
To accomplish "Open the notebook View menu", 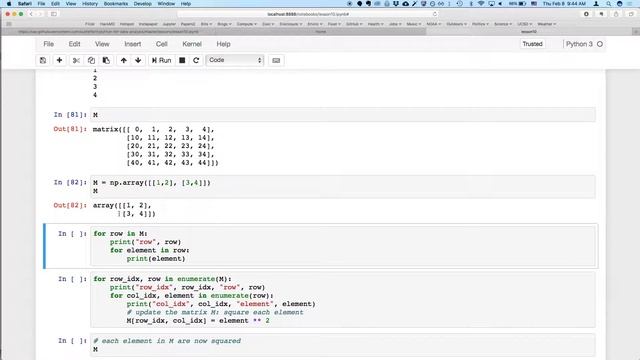I will point(102,44).
